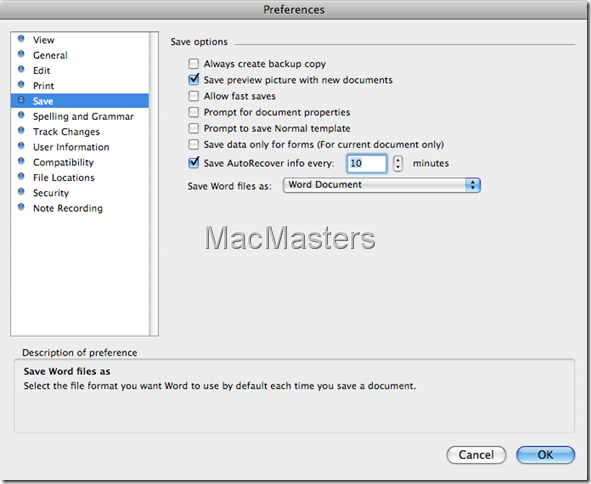The height and width of the screenshot is (484, 591).
Task: Click the bullet icon beside Security
Action: pyautogui.click(x=21, y=191)
